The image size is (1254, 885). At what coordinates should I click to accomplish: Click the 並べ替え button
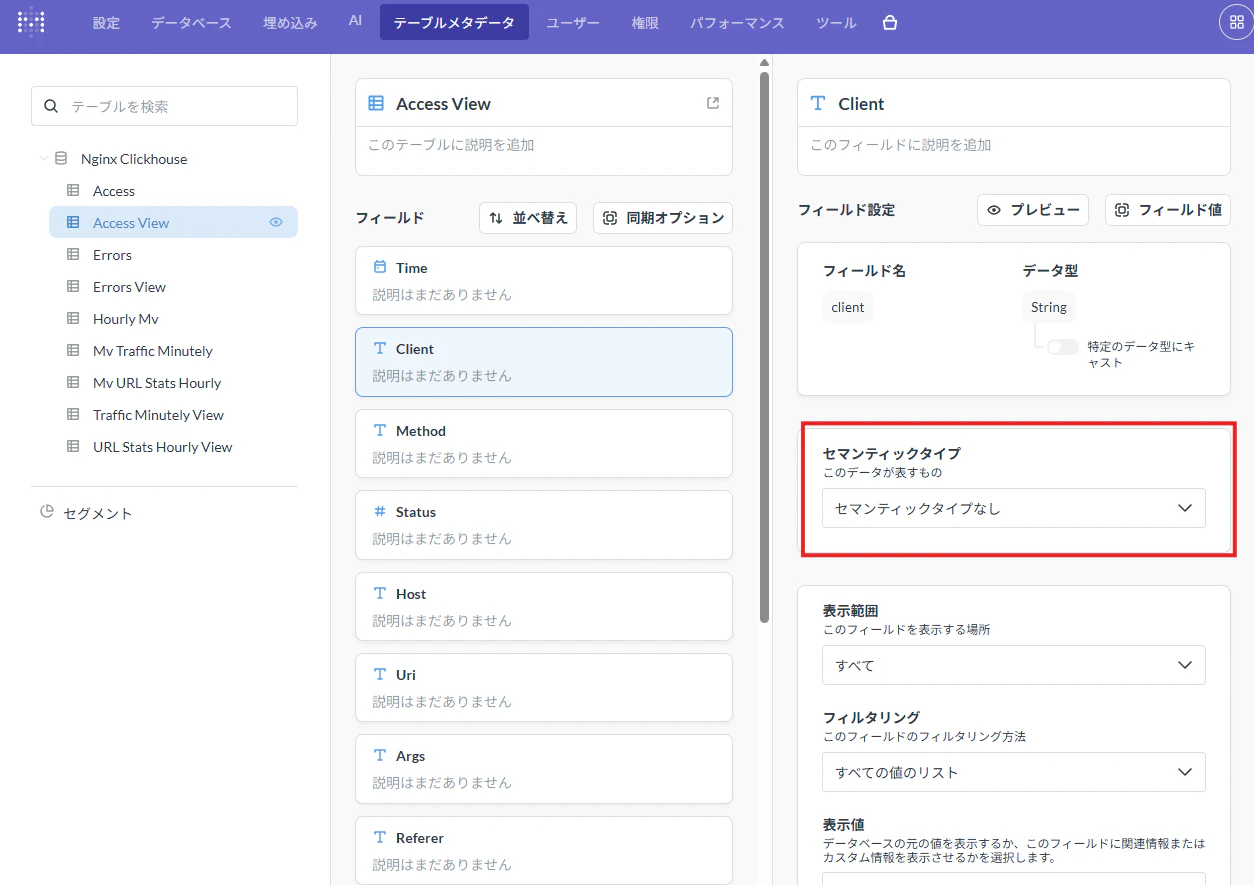(x=528, y=217)
